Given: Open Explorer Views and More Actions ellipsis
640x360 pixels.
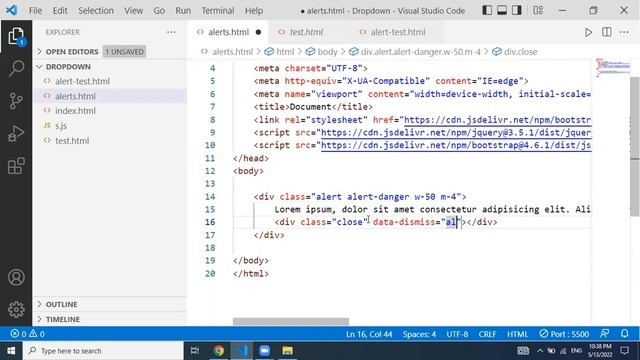Looking at the screenshot, I should (171, 32).
